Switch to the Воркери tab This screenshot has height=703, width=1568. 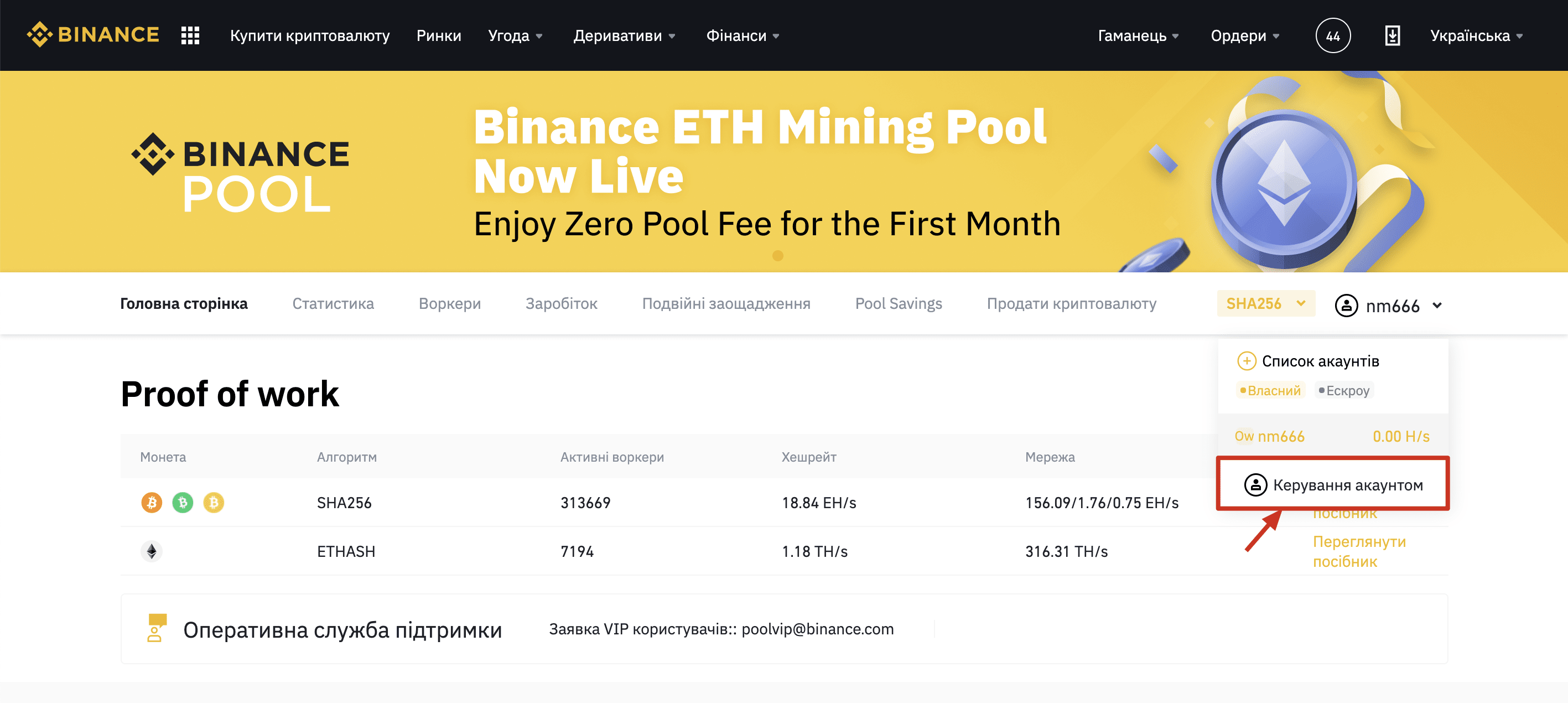450,303
